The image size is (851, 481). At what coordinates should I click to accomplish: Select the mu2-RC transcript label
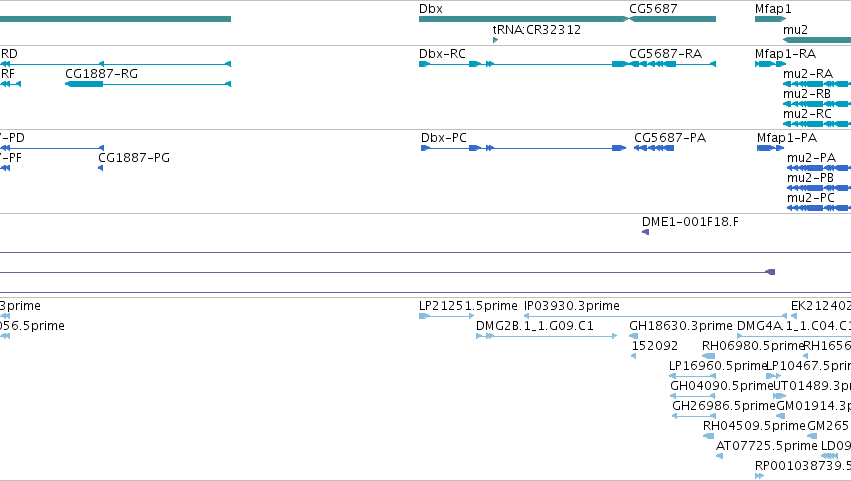[807, 114]
